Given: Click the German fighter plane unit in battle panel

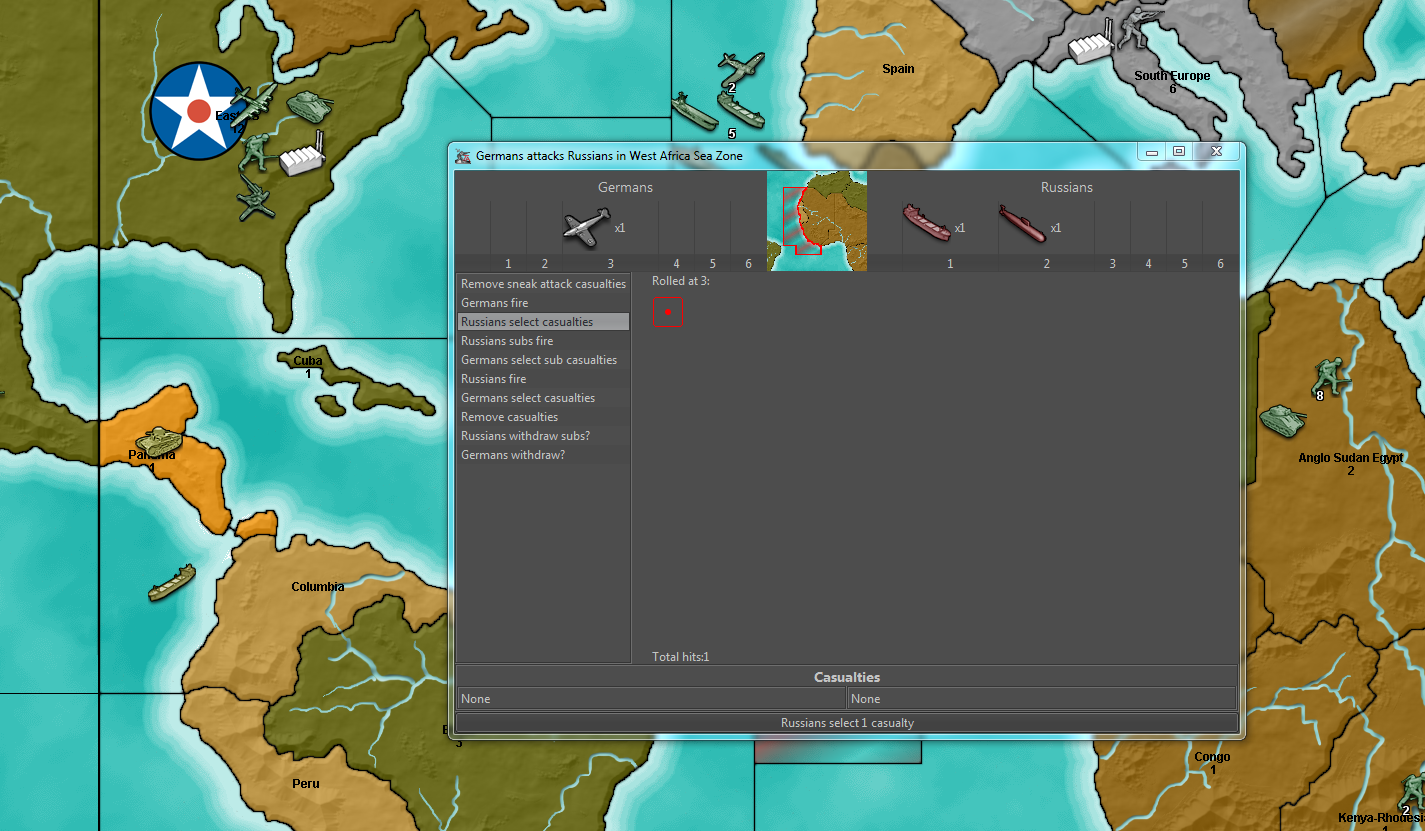Looking at the screenshot, I should click(586, 227).
